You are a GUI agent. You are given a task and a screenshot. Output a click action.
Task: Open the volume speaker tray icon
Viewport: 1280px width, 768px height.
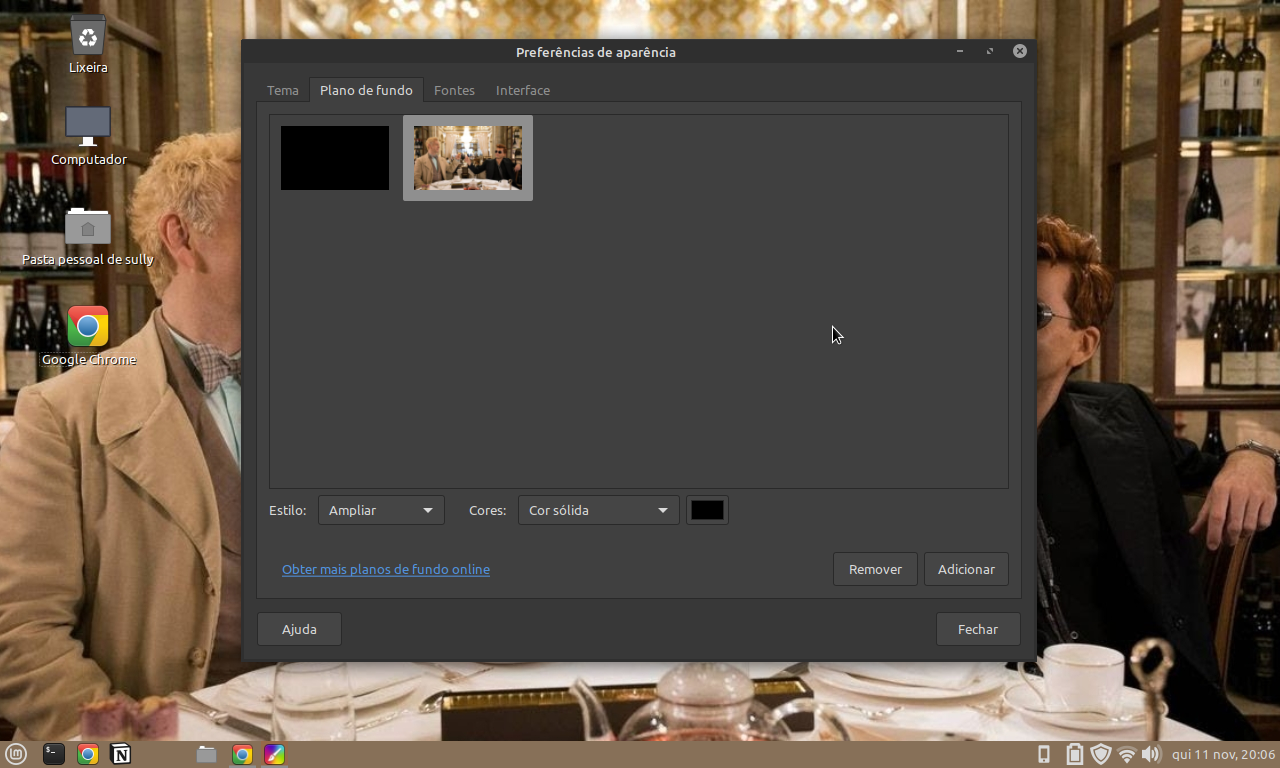tap(1151, 754)
